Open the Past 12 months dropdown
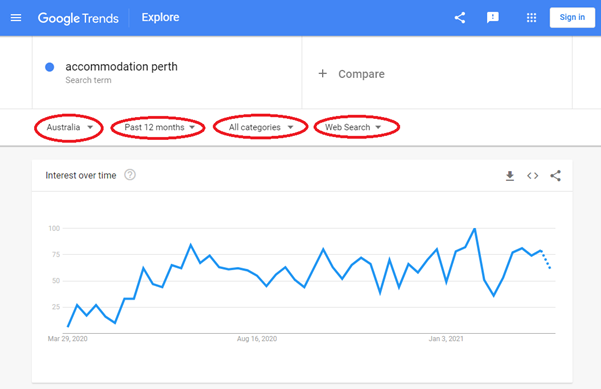This screenshot has width=601, height=389. click(x=159, y=127)
